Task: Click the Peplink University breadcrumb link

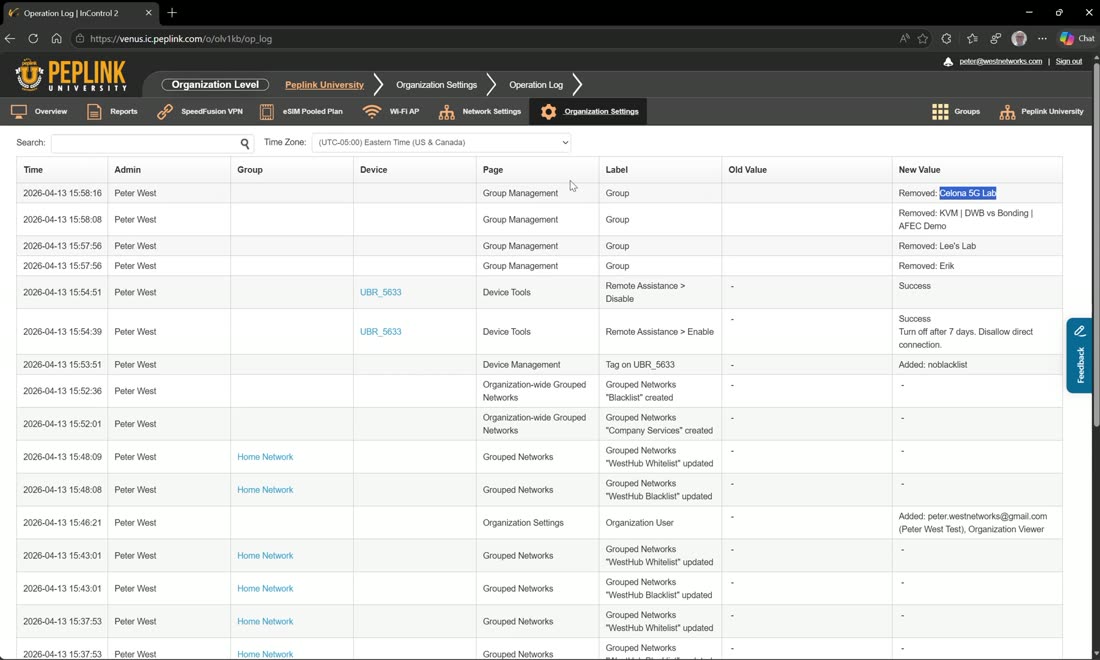Action: pyautogui.click(x=324, y=85)
